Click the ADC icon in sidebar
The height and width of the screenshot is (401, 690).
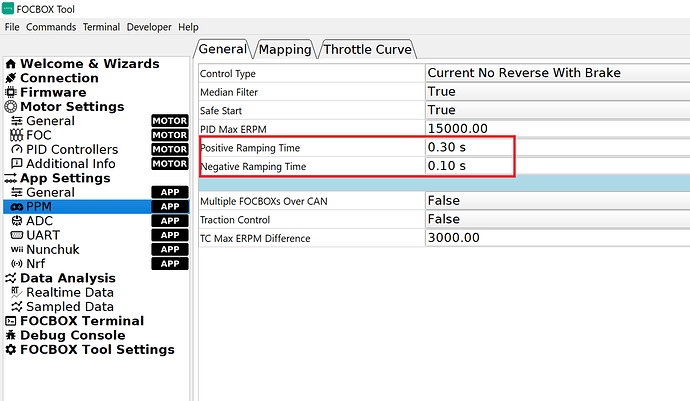(17, 221)
